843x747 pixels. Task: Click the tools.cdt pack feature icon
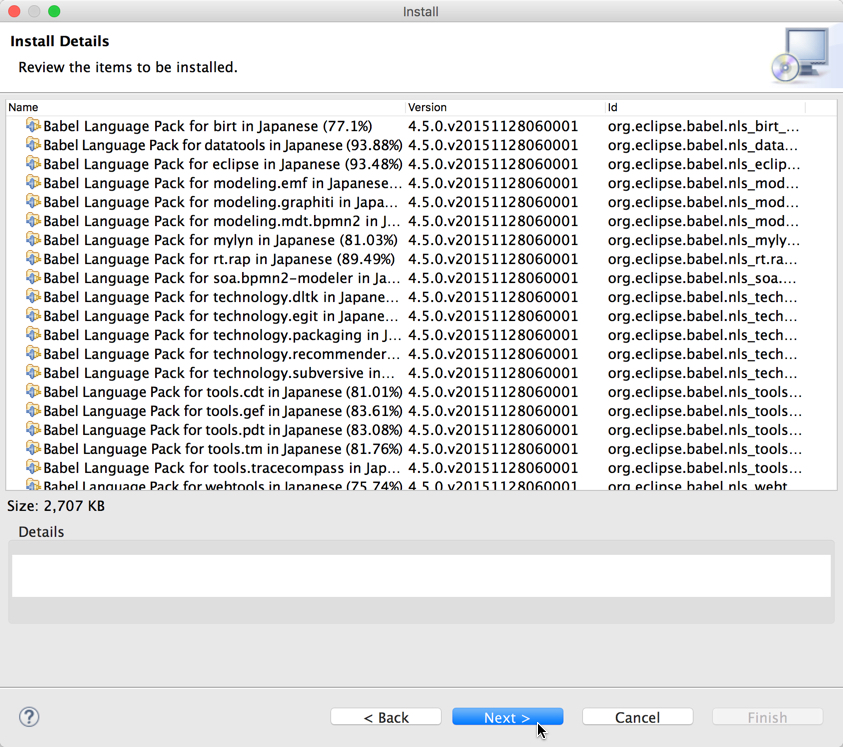[33, 392]
